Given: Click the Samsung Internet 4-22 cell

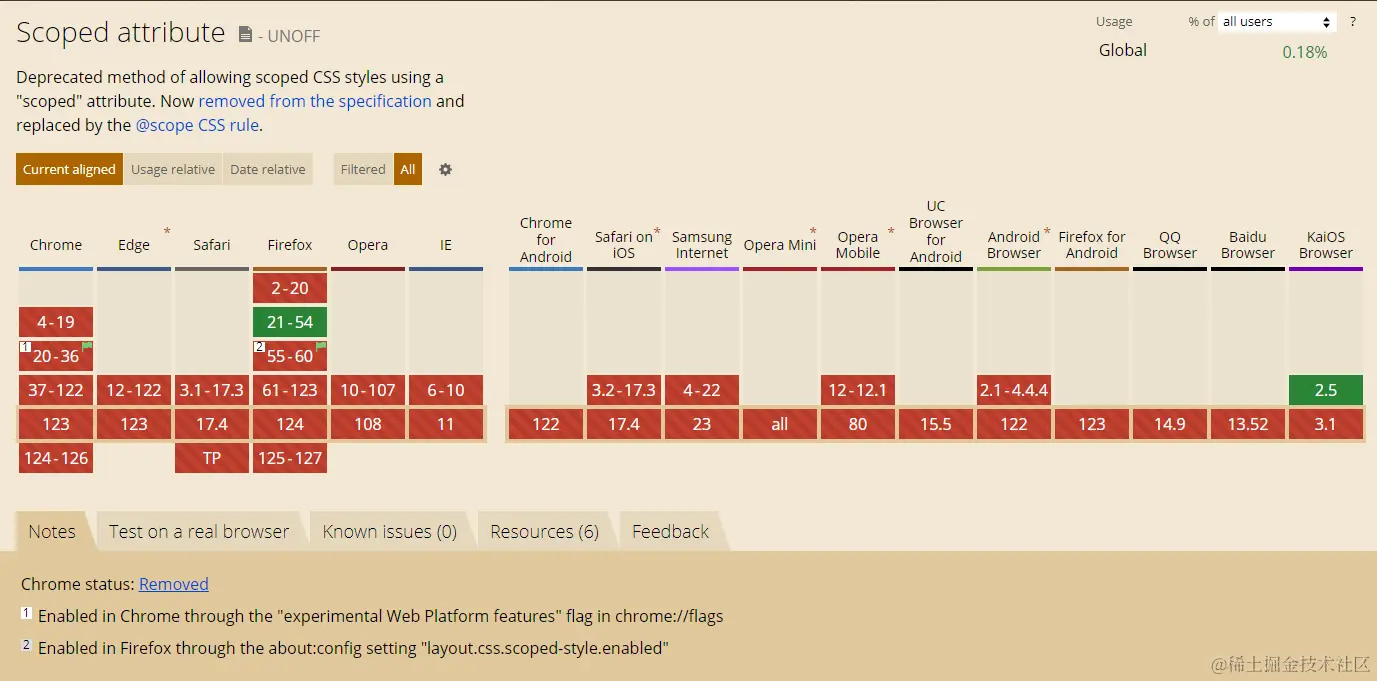Looking at the screenshot, I should click(702, 390).
